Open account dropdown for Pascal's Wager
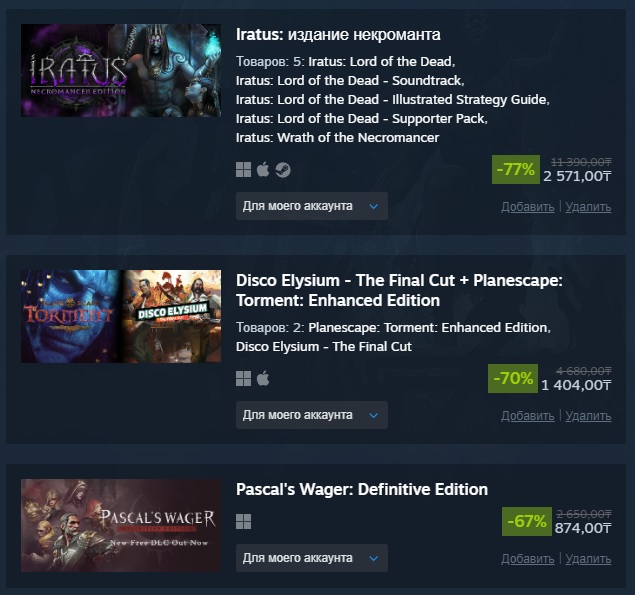 (311, 557)
